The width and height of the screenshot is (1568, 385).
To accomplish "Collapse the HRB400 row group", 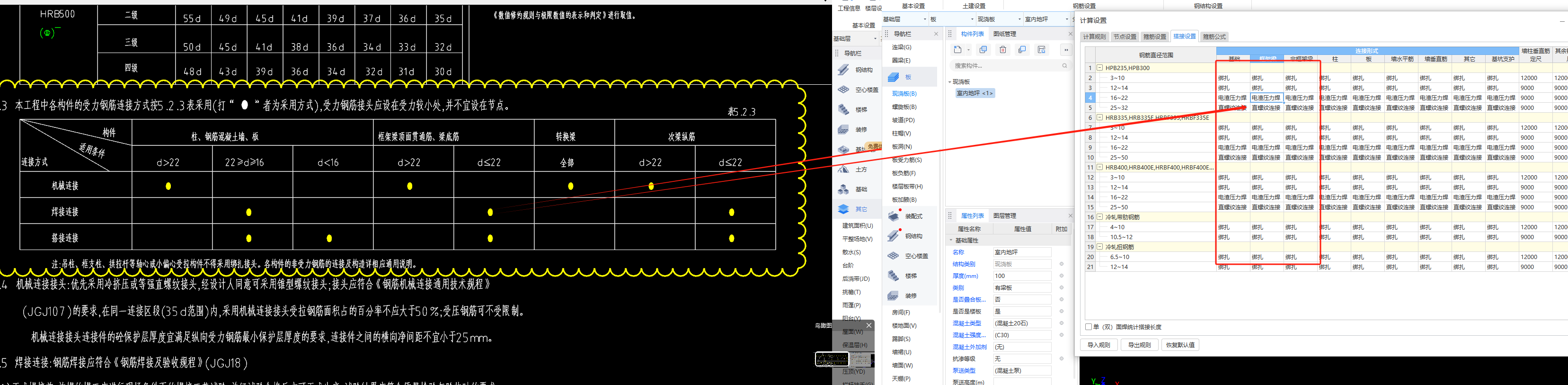I will coord(1100,168).
